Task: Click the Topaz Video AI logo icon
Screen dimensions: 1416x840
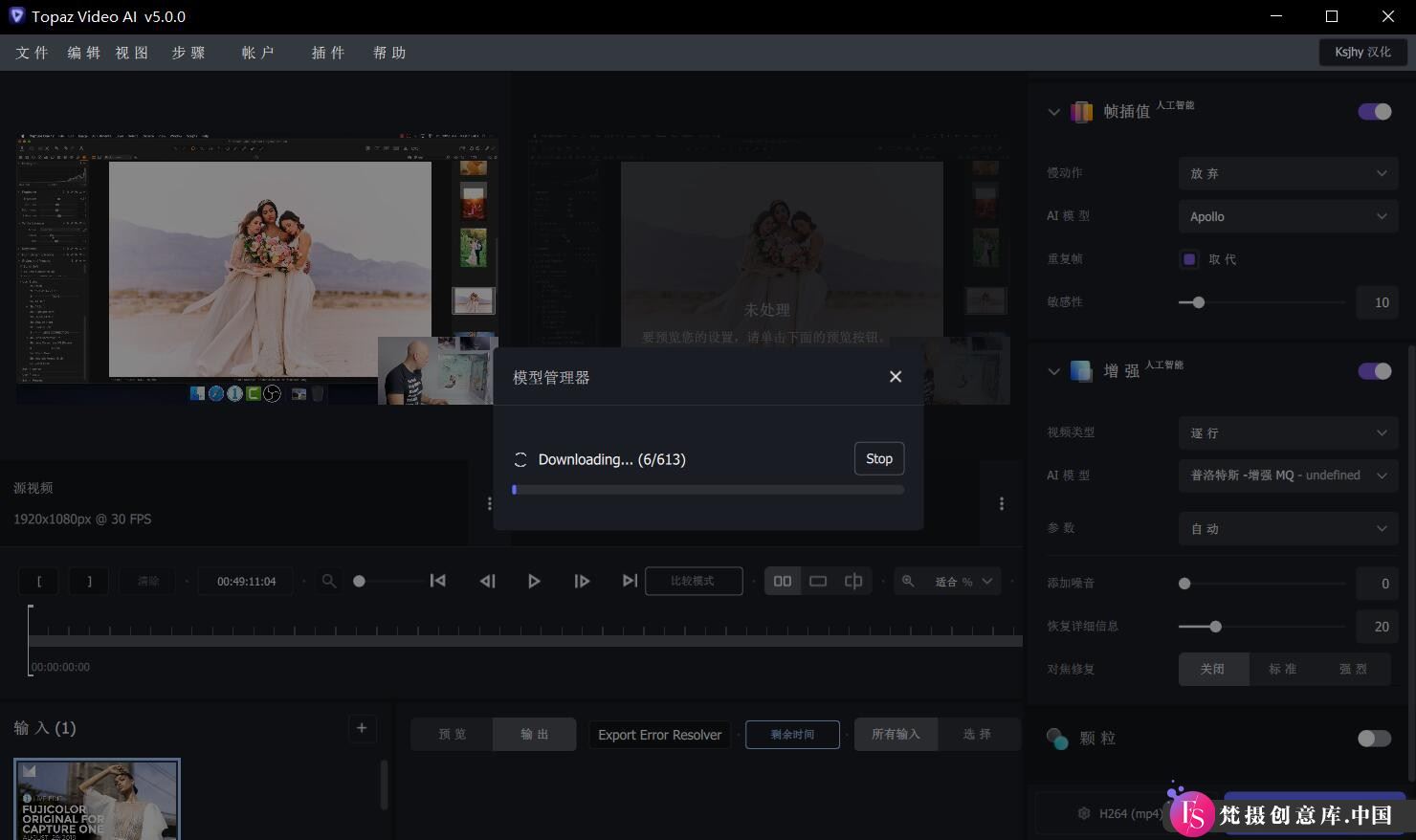Action: pos(16,16)
